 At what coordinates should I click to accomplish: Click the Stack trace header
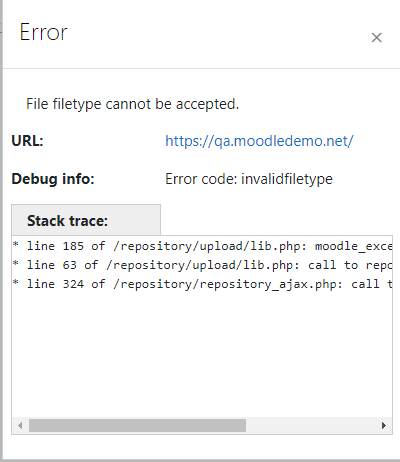coord(86,220)
